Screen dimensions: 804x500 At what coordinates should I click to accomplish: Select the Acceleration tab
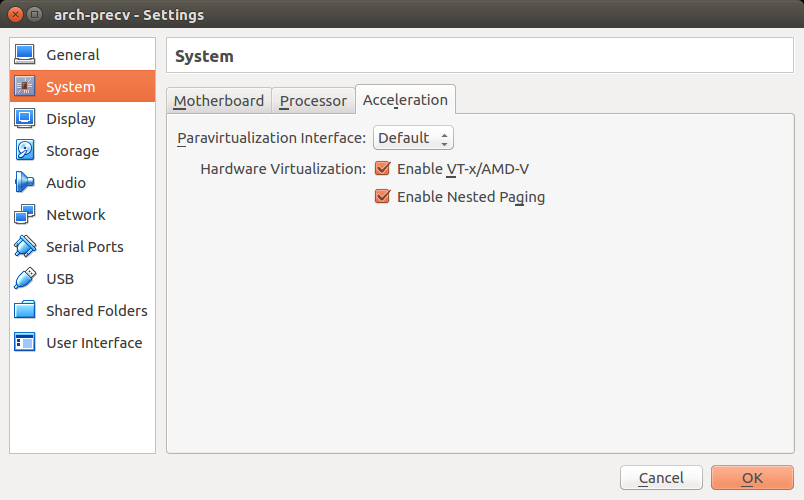(405, 99)
